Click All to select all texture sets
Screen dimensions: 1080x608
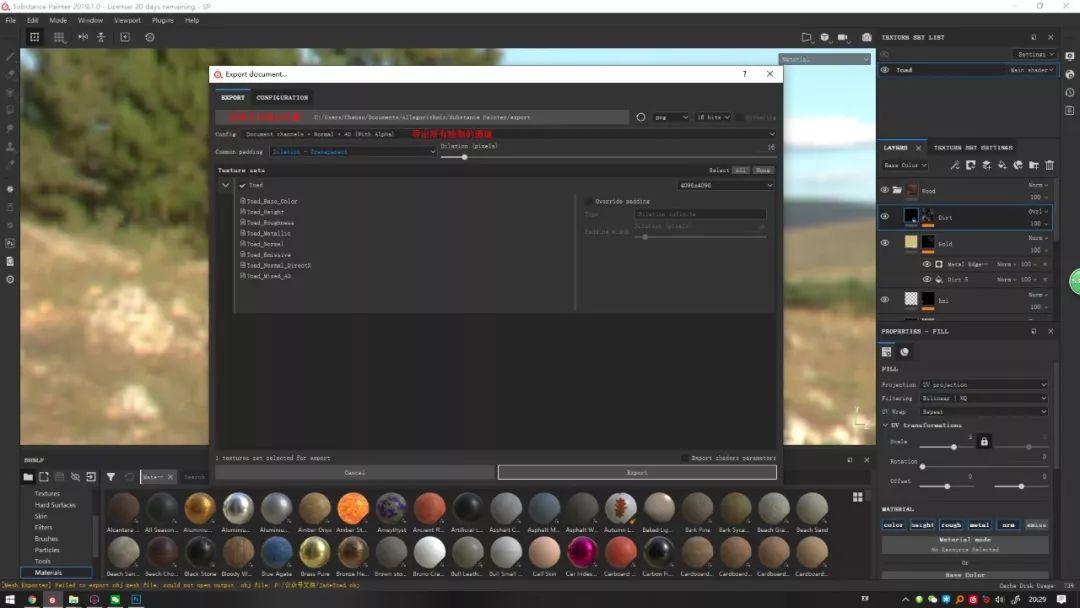click(x=741, y=170)
